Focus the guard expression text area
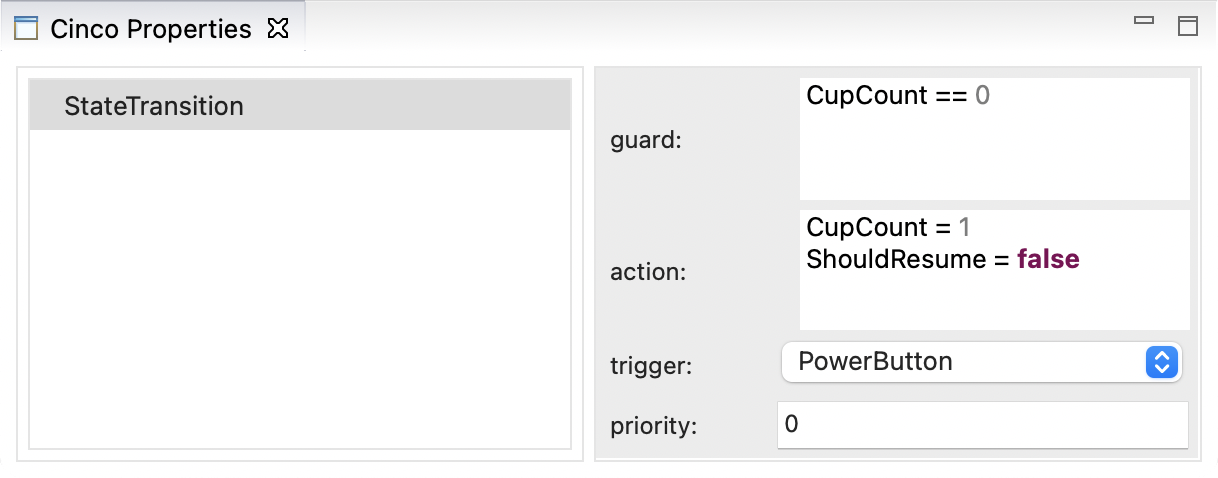 994,150
